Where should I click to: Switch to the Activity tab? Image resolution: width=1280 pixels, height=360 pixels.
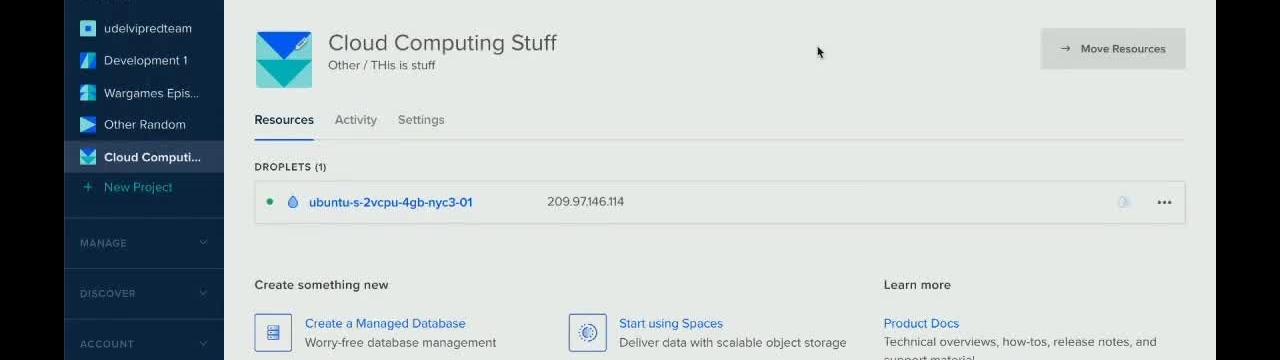[356, 120]
